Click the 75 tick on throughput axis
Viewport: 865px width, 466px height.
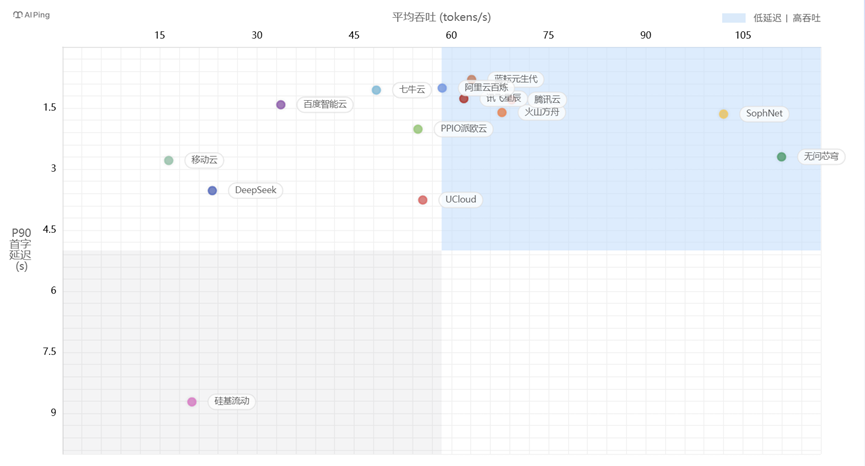tap(548, 35)
